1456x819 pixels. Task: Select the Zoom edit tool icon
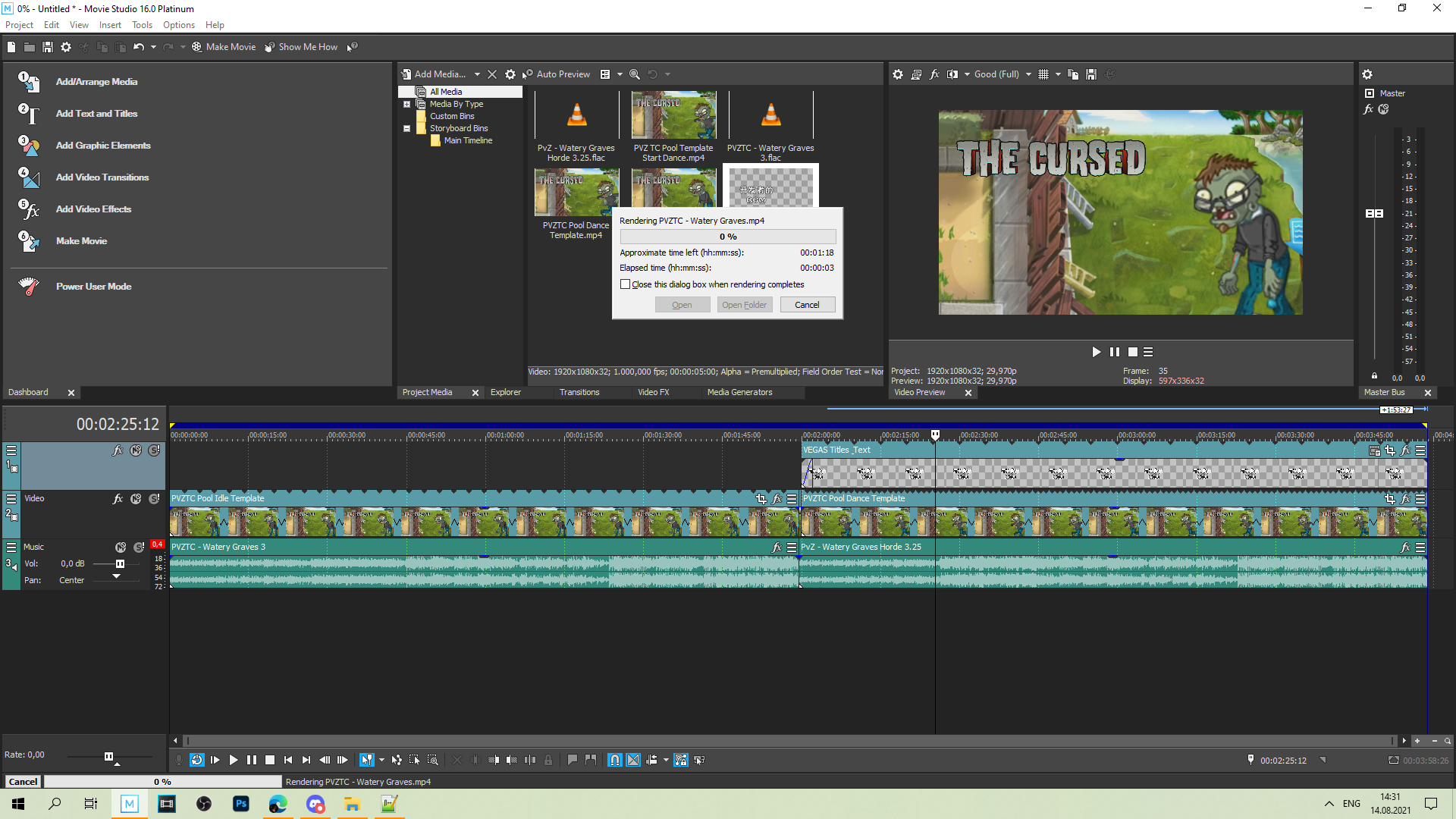point(433,760)
